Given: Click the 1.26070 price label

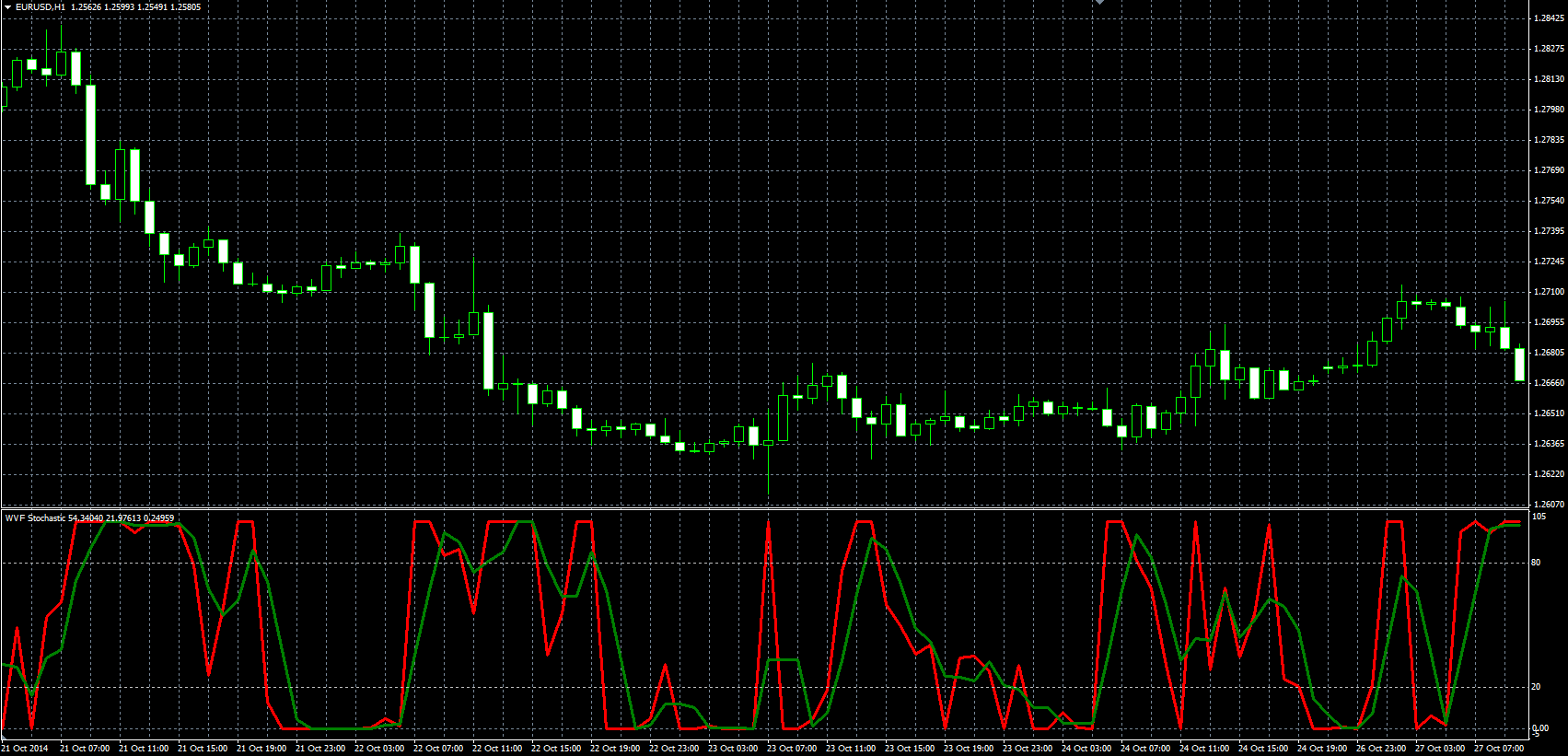Looking at the screenshot, I should point(1550,505).
